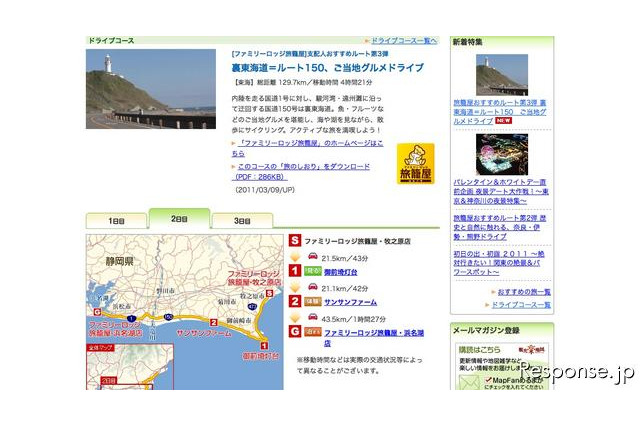
Task: Click the yellow 旅籠屋 logo icon
Action: (x=416, y=163)
